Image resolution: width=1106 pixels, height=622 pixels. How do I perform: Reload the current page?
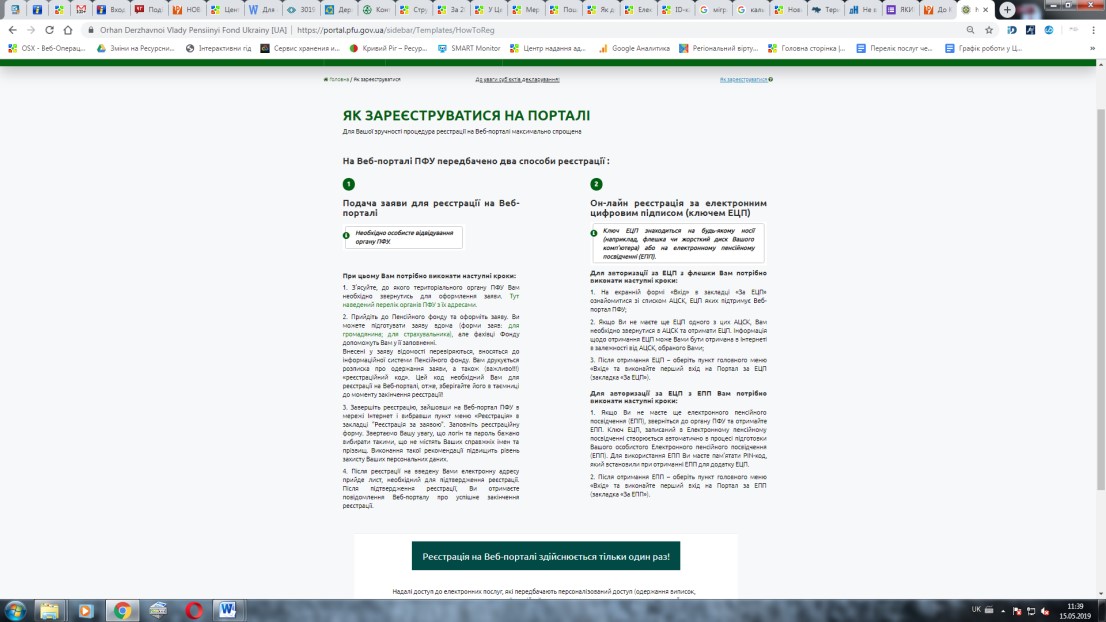point(49,30)
